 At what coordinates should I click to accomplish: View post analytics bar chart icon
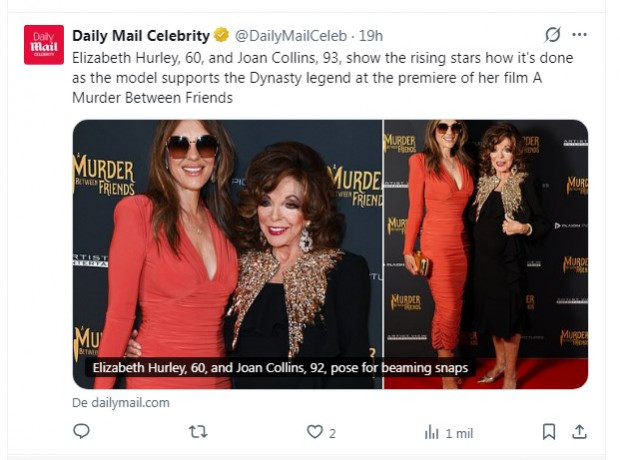coord(431,432)
